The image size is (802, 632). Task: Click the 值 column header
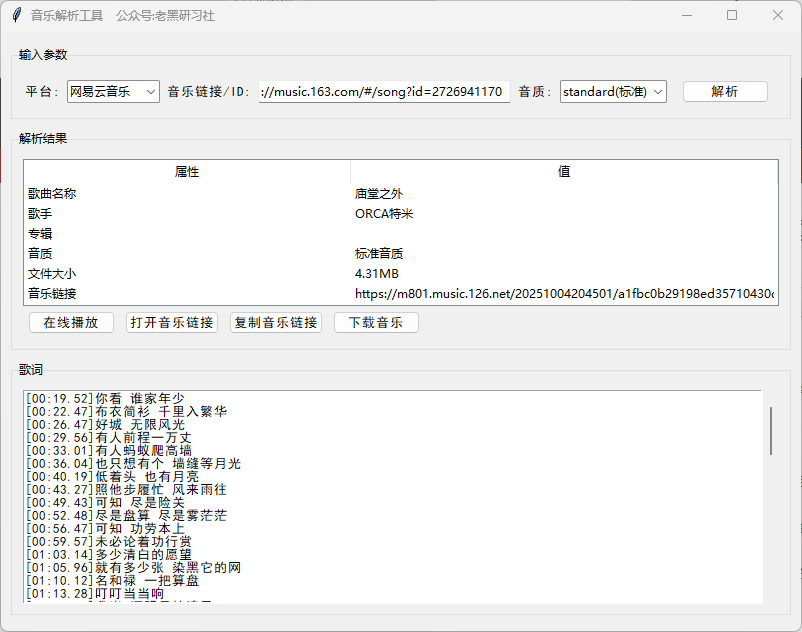tap(564, 172)
